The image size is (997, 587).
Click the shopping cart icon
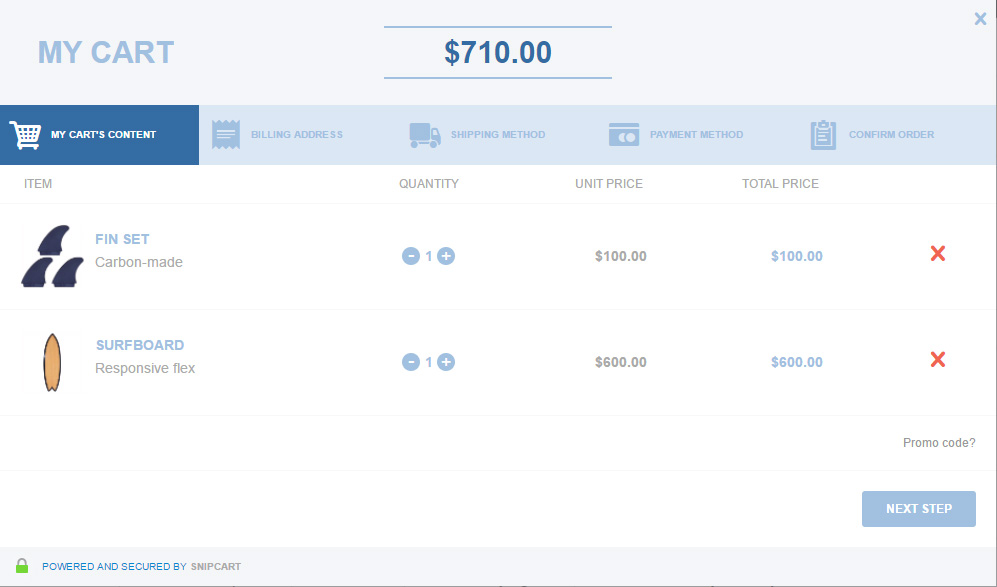25,135
